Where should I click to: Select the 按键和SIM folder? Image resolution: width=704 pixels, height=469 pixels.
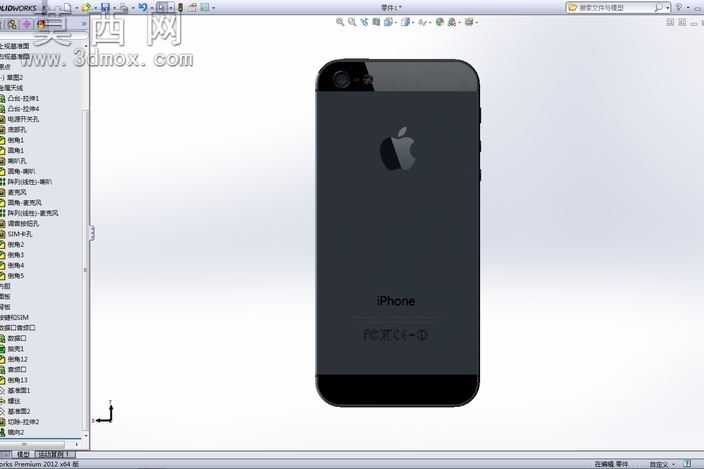14,317
